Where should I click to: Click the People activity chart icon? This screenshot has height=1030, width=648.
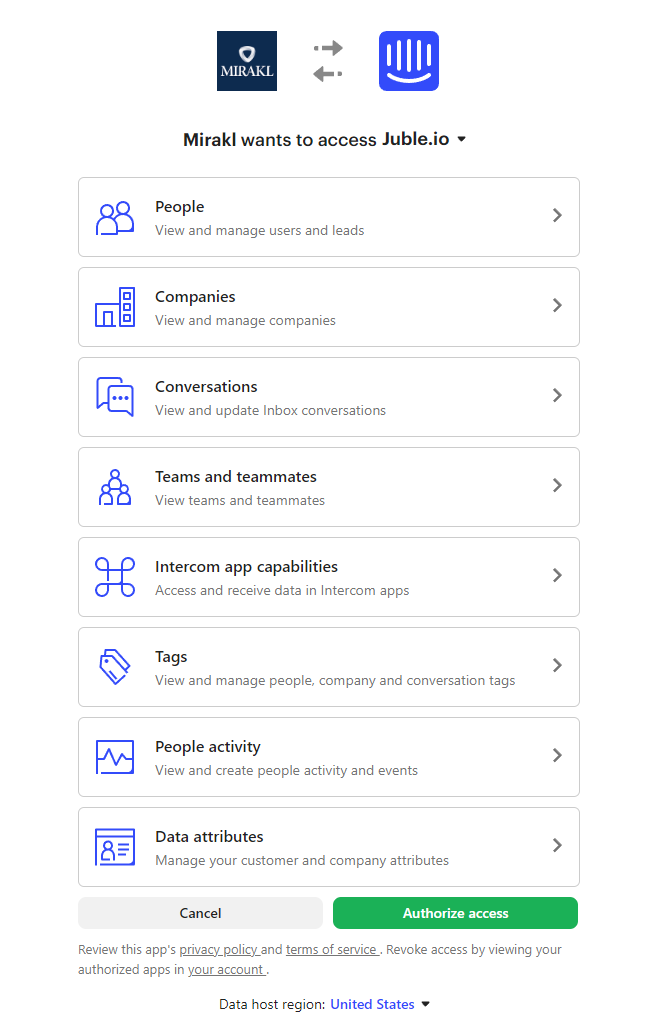(115, 757)
